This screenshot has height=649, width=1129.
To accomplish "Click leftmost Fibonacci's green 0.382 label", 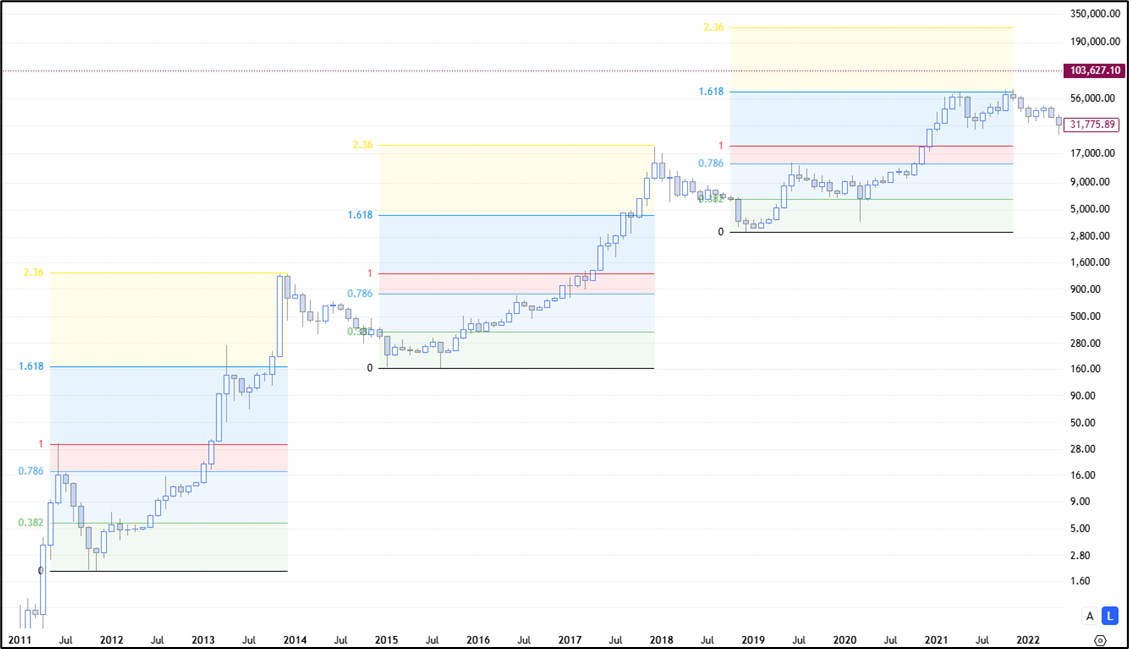I will [x=31, y=522].
